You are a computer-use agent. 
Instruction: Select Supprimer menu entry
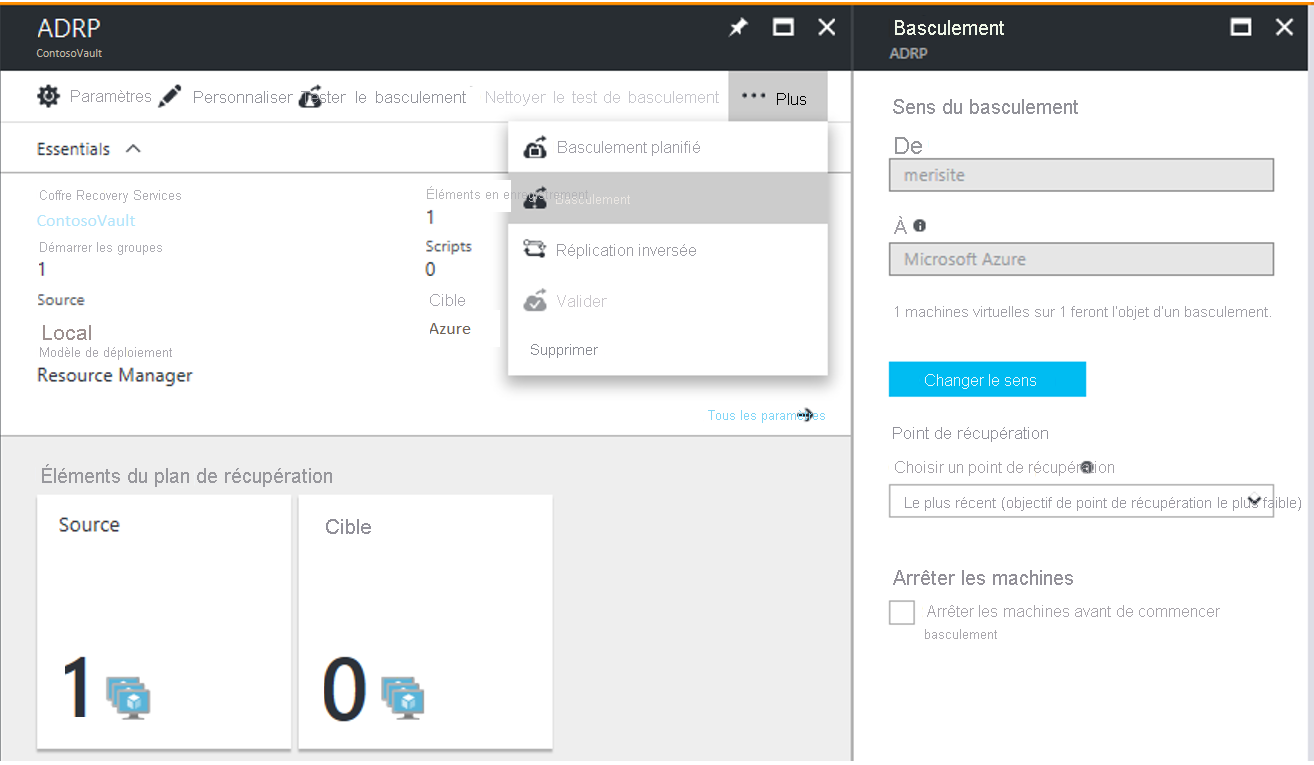click(x=668, y=350)
